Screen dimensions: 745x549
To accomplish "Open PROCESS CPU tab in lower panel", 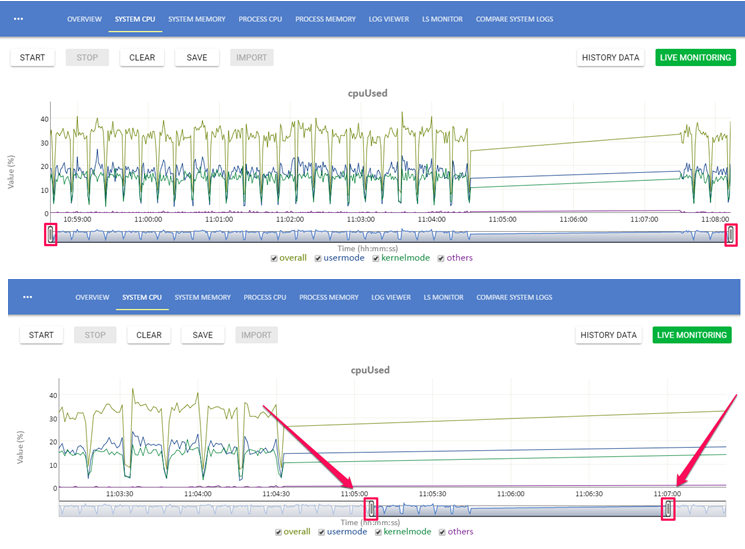I will click(x=265, y=297).
